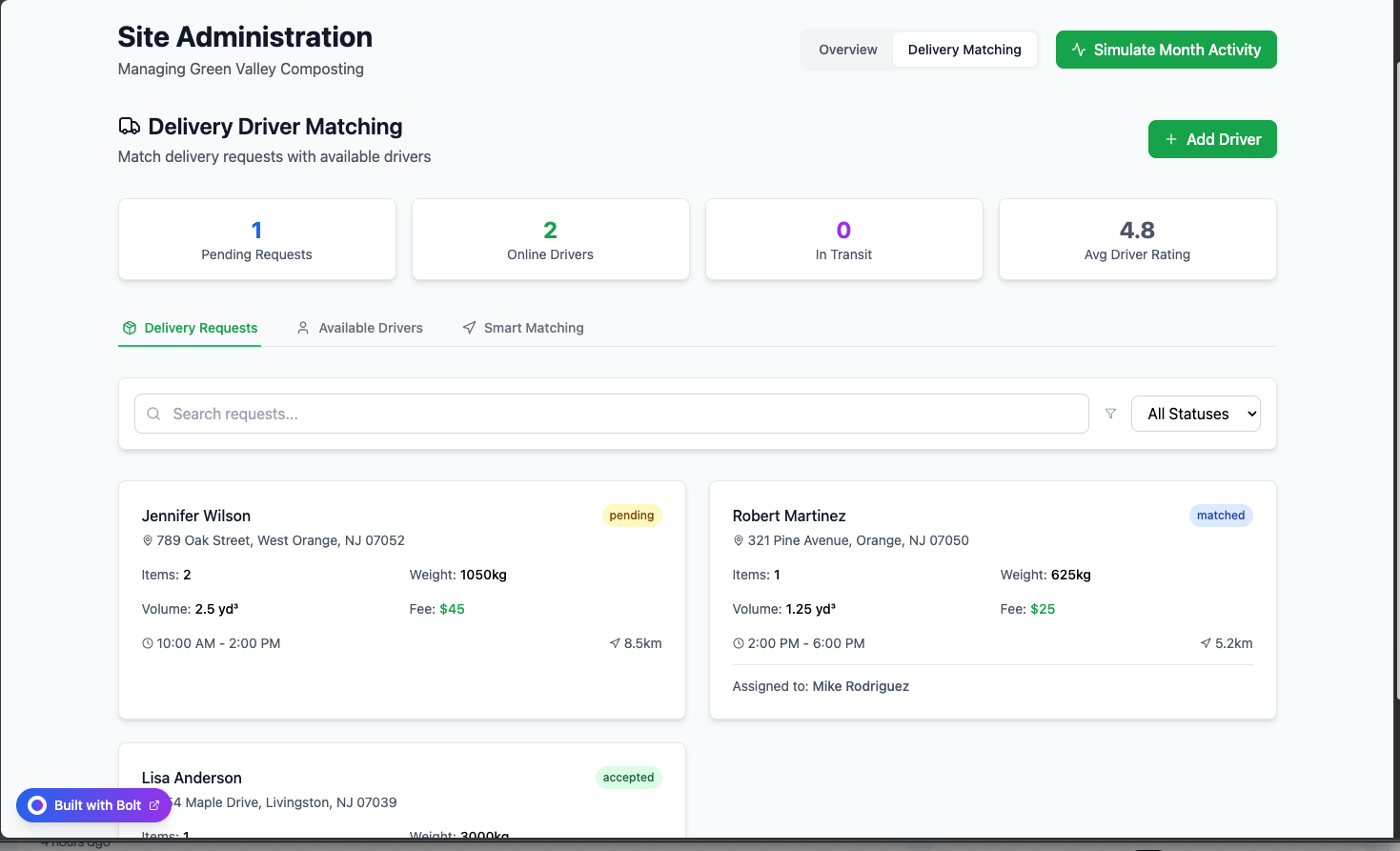This screenshot has height=851, width=1400.
Task: Click the Avg Driver Rating card
Action: pyautogui.click(x=1137, y=239)
